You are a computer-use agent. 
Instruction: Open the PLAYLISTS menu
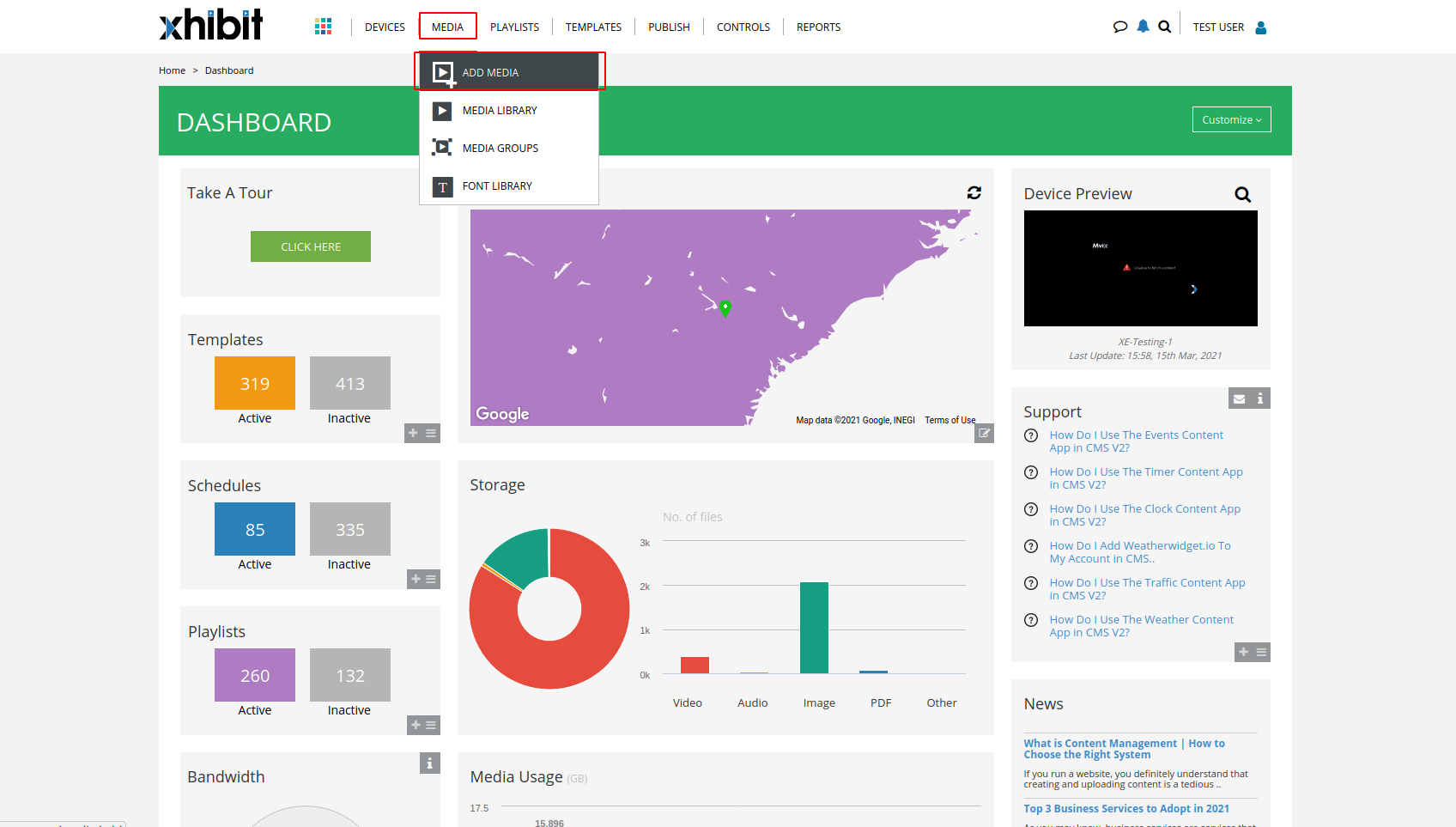tap(515, 27)
